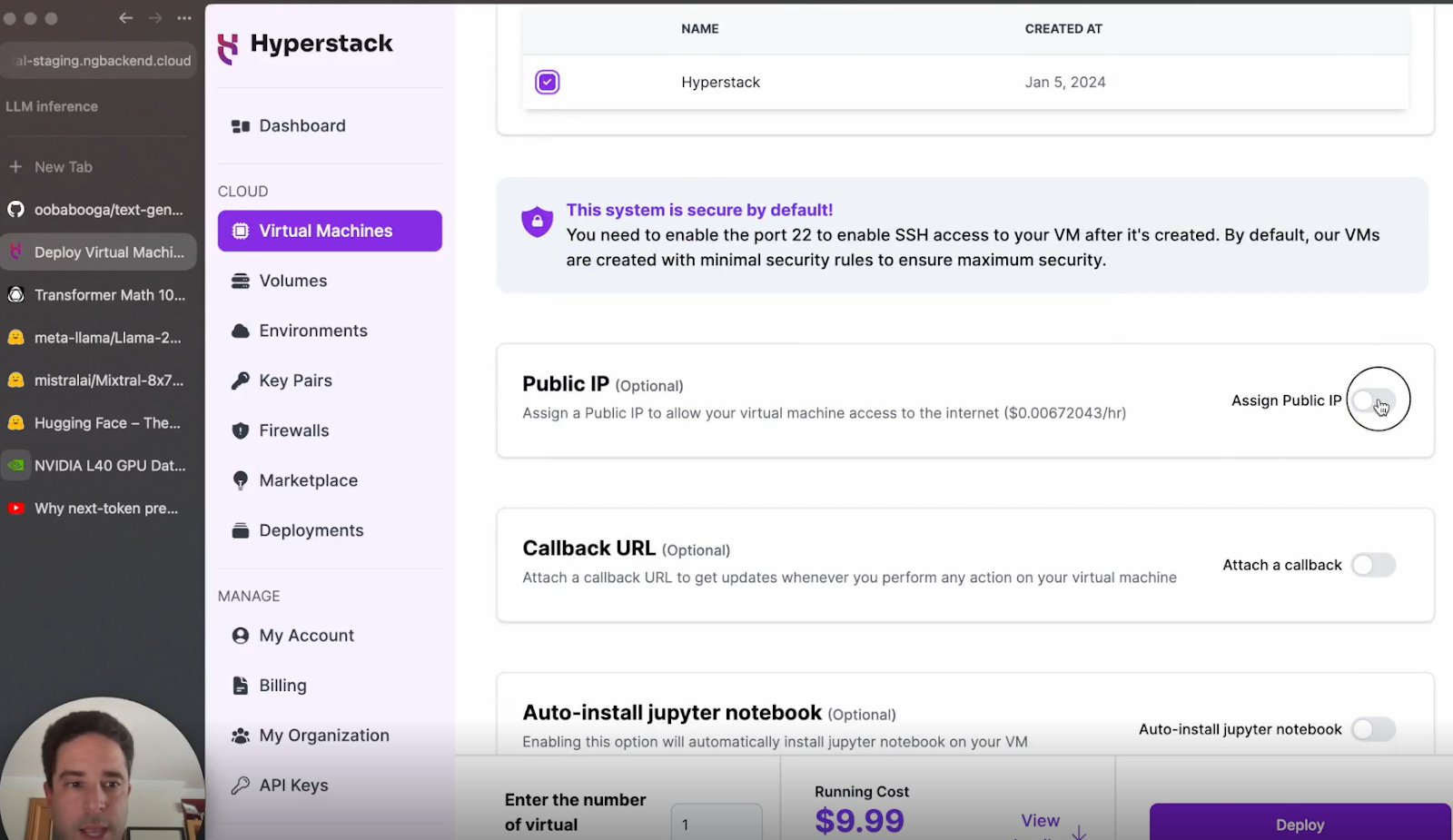Screen dimensions: 1453x840
Task: Expand running cost View details arrow
Action: click(x=1079, y=831)
